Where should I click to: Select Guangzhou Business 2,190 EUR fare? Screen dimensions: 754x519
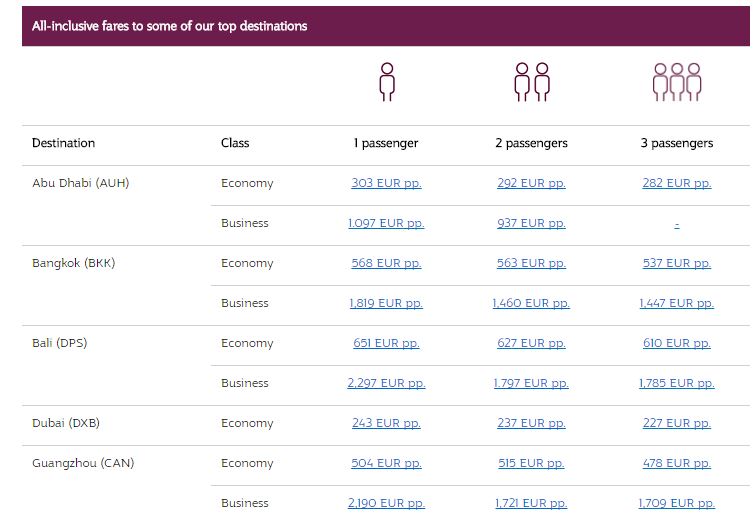(x=386, y=503)
